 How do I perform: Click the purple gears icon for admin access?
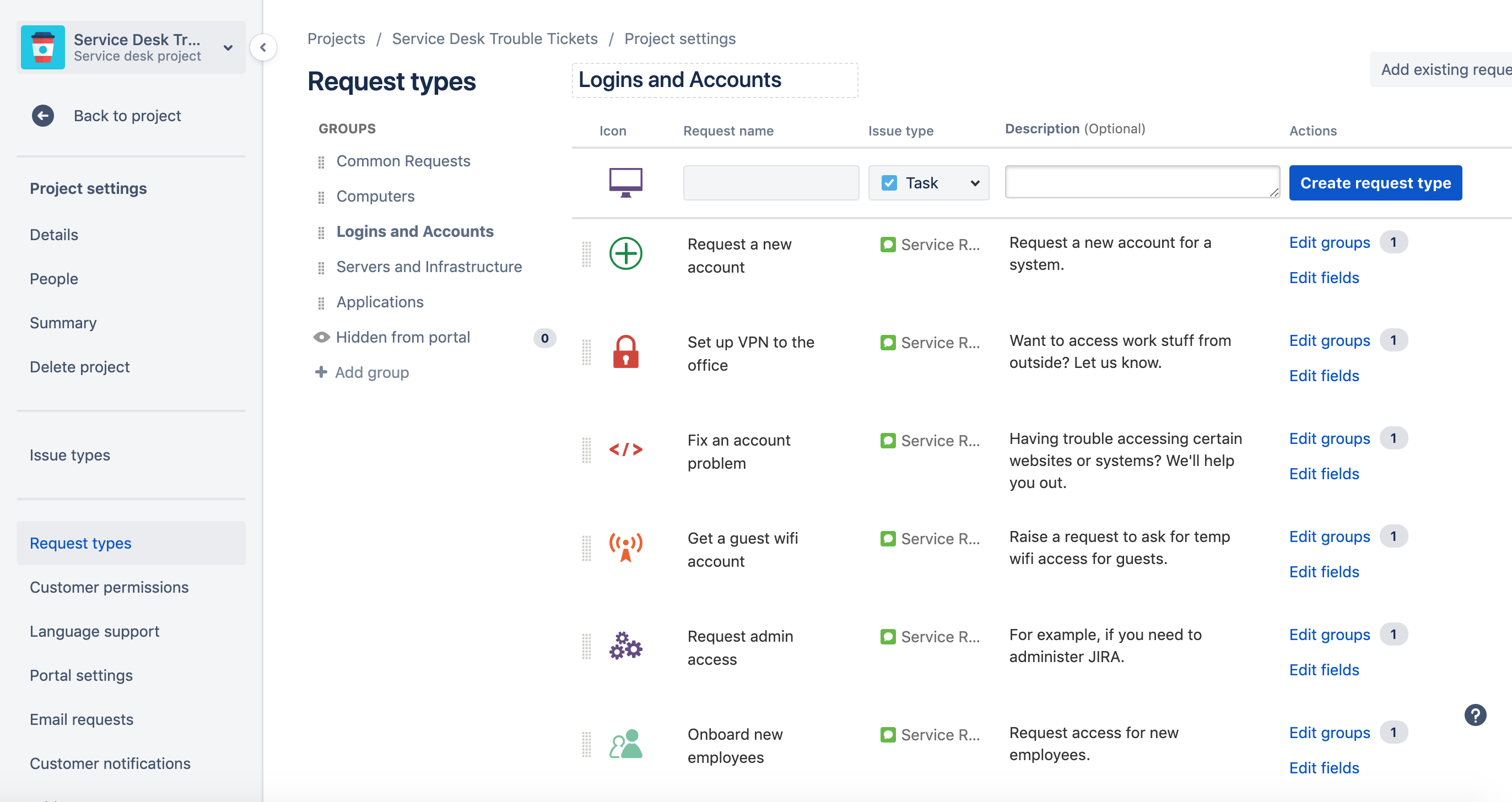click(x=626, y=646)
